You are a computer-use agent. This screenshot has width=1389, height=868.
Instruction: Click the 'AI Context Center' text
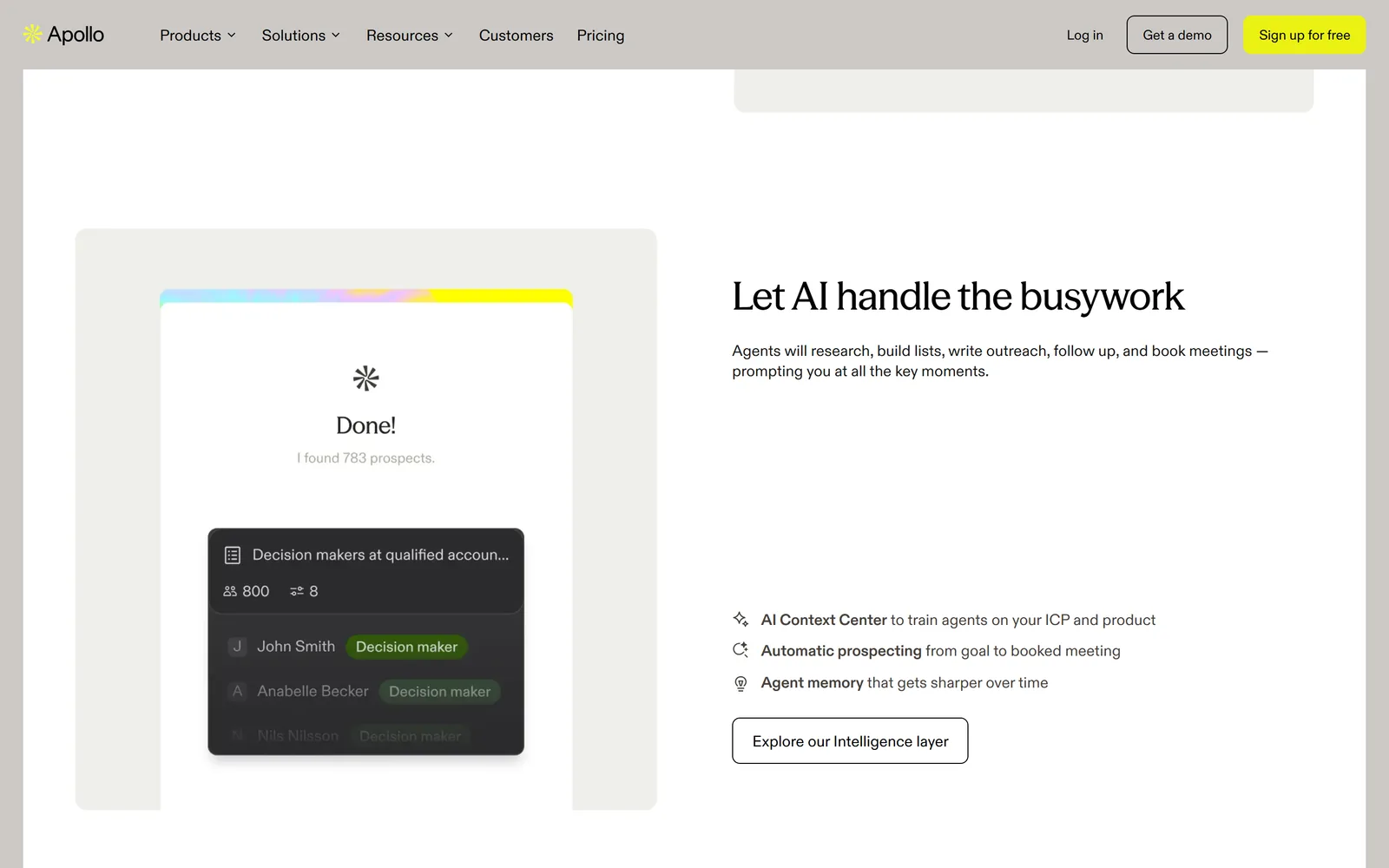click(824, 620)
